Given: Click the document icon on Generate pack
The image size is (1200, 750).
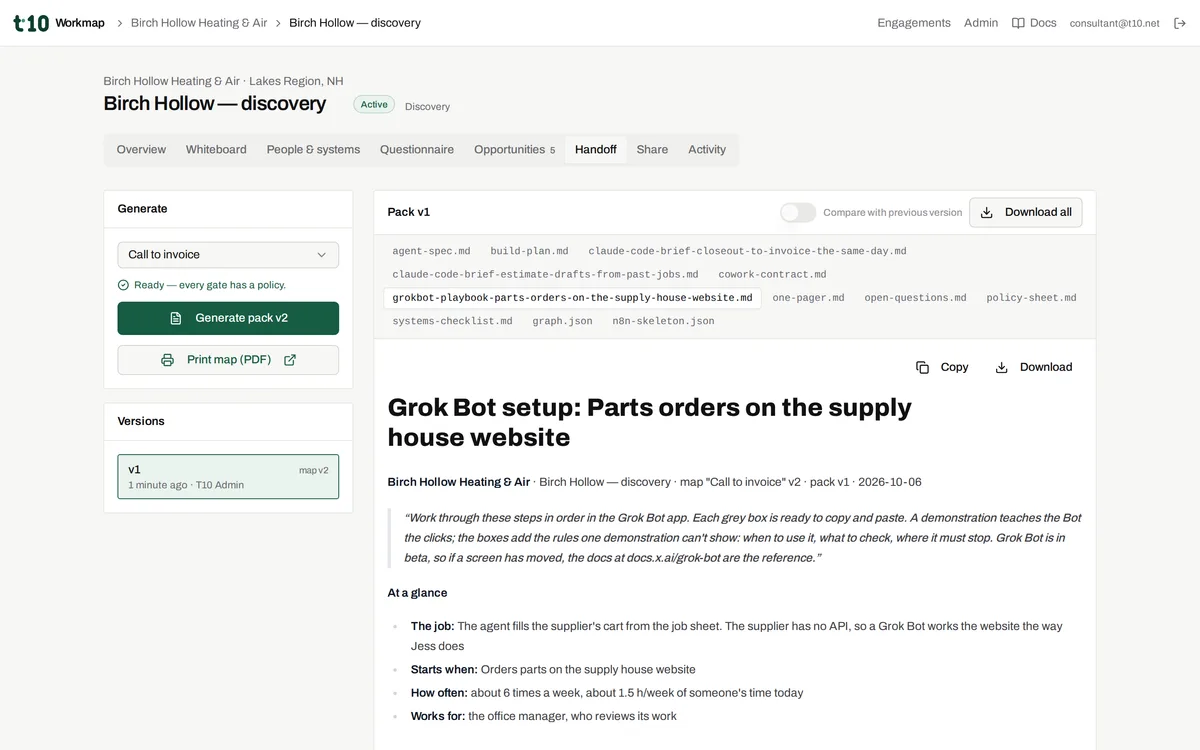Looking at the screenshot, I should (x=176, y=318).
